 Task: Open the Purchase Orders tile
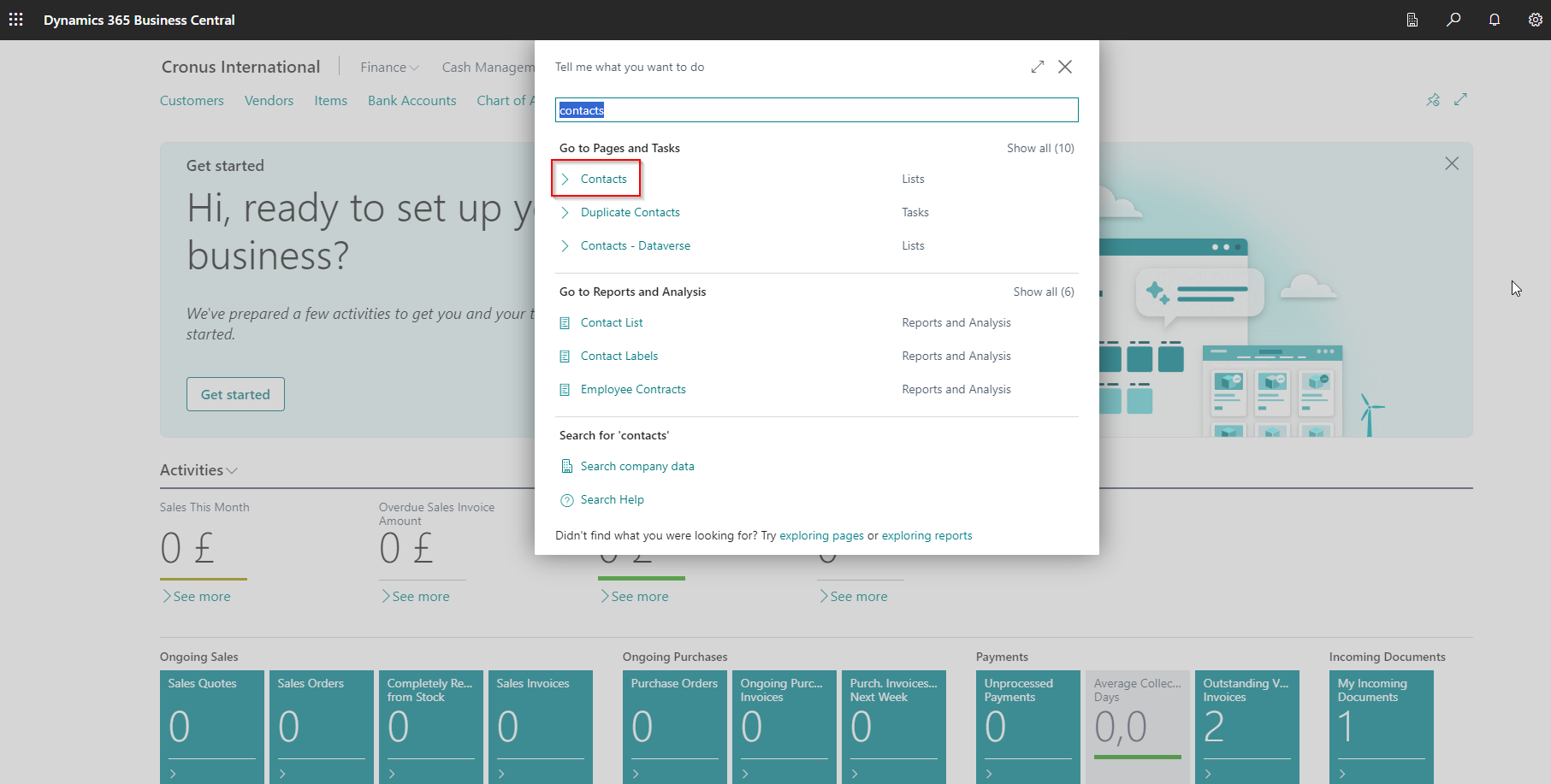click(x=675, y=727)
